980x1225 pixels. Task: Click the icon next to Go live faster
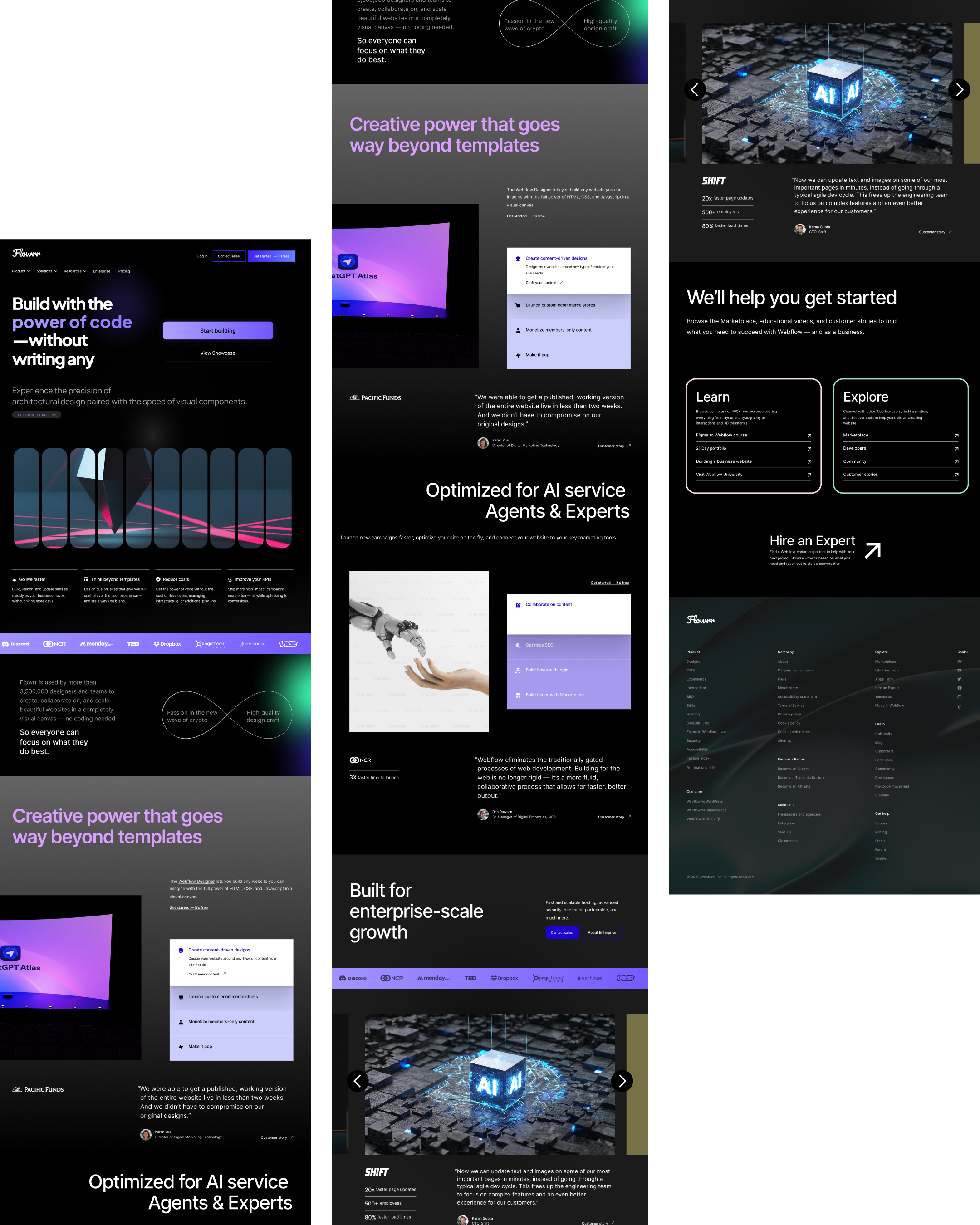click(x=14, y=579)
